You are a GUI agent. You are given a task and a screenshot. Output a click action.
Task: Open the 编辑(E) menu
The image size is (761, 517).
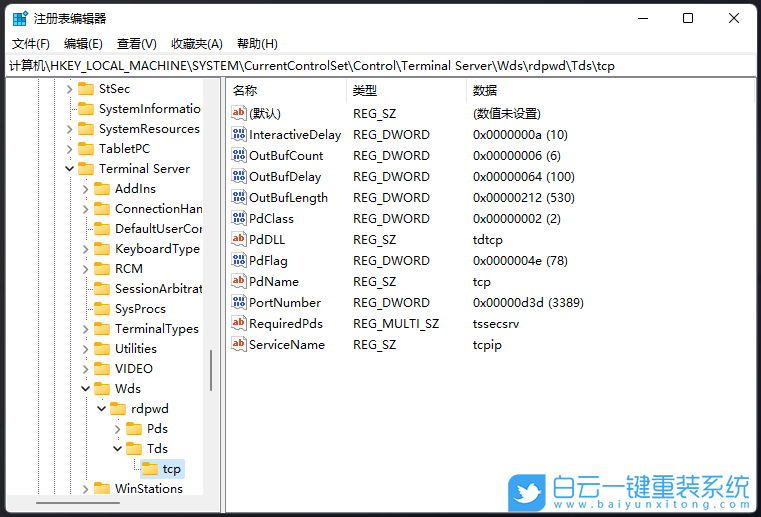tap(83, 44)
